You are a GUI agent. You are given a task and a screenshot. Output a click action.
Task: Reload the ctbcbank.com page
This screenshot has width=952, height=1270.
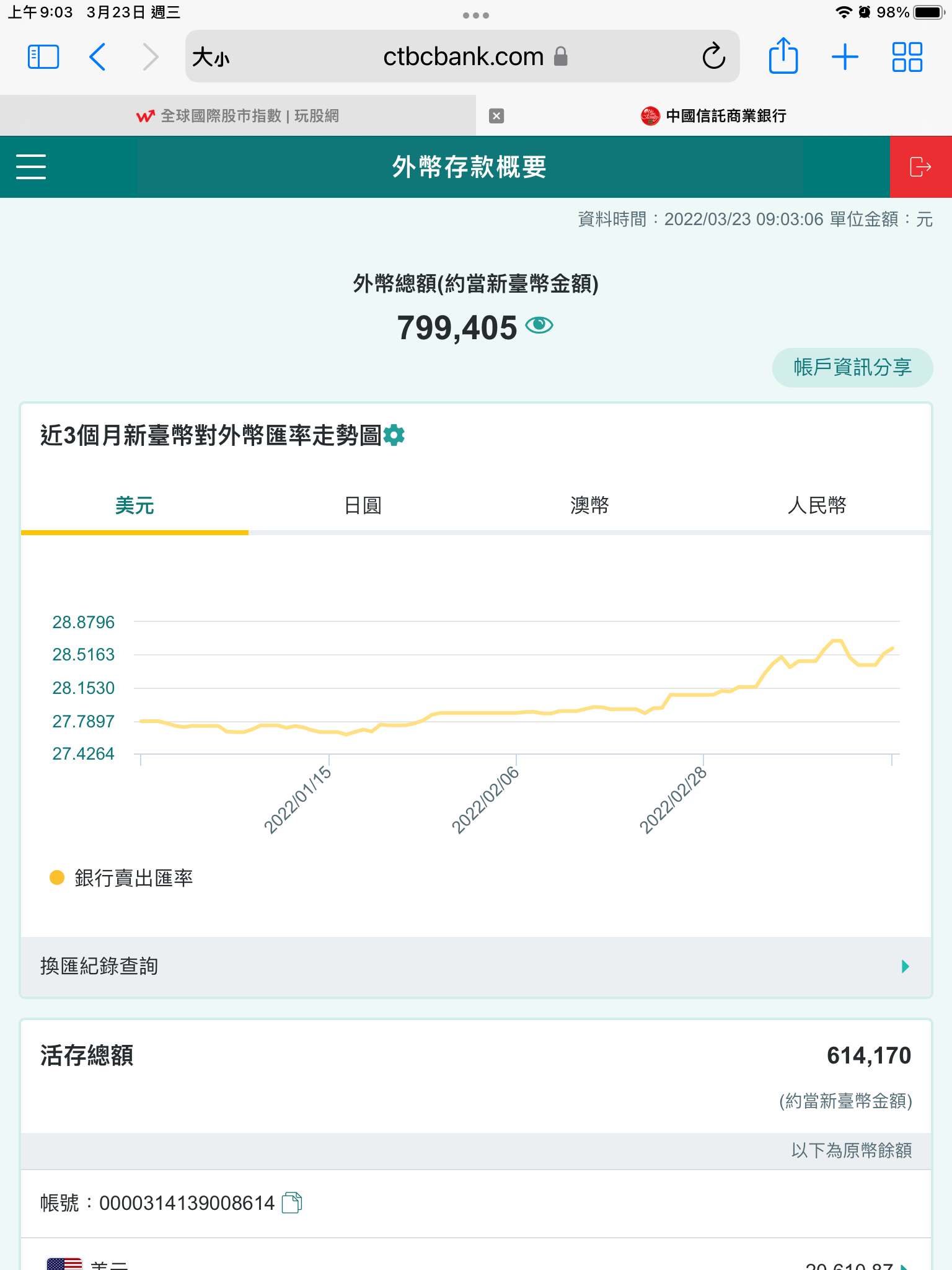tap(713, 56)
